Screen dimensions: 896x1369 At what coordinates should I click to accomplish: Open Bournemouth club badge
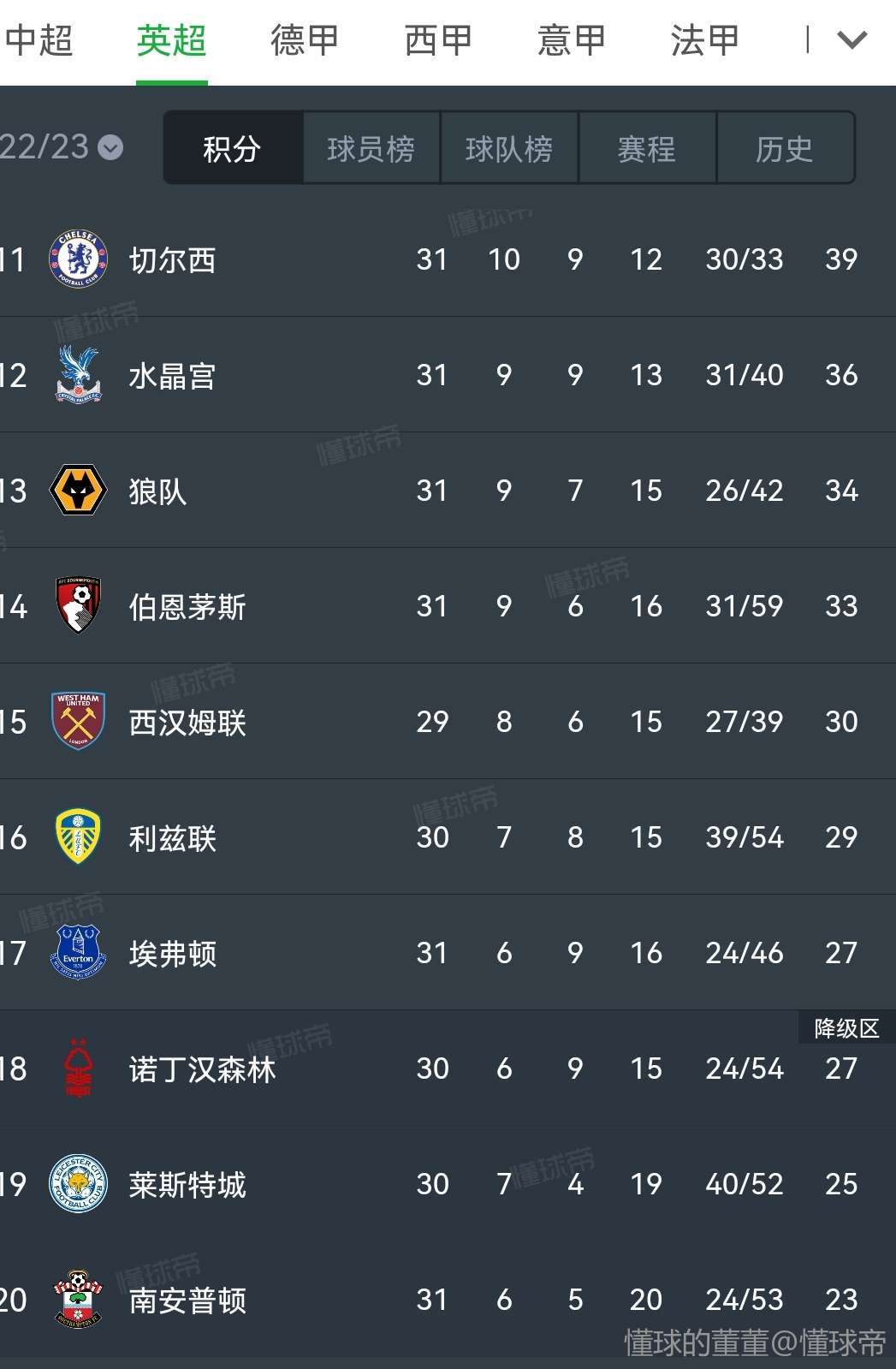[x=78, y=605]
